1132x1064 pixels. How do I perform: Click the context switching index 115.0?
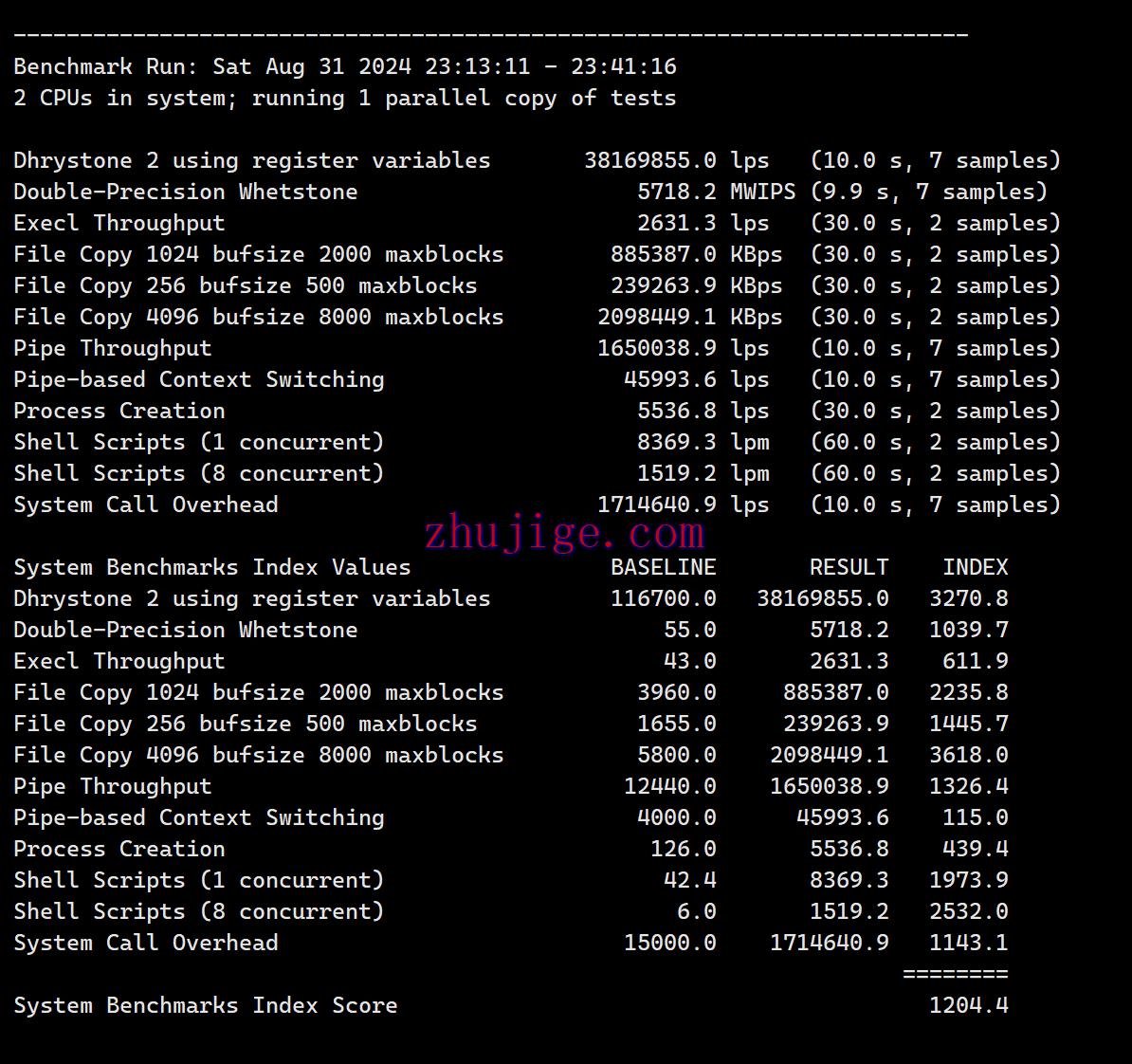pyautogui.click(x=975, y=817)
